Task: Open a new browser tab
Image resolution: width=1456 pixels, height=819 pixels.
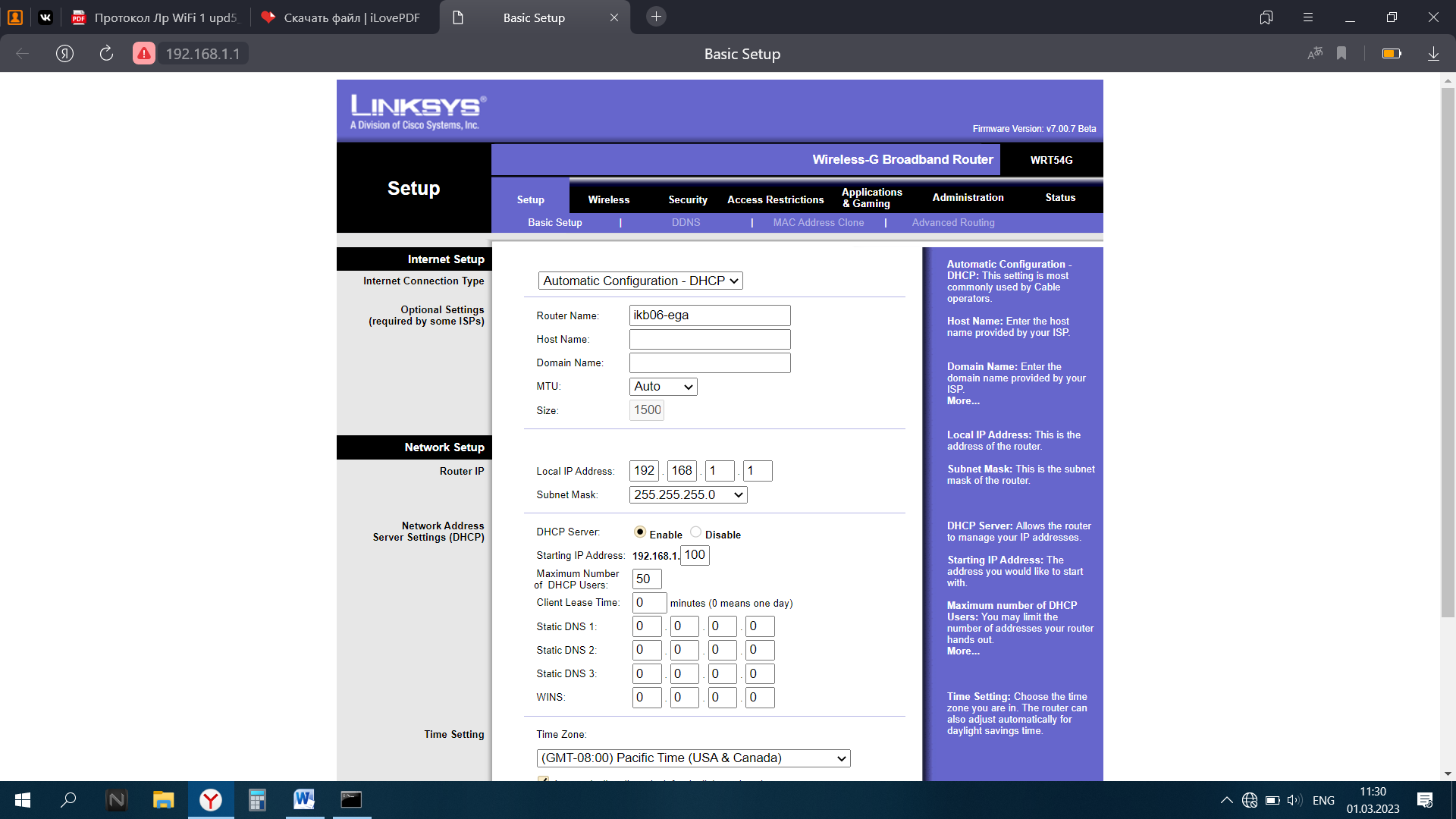Action: (657, 17)
